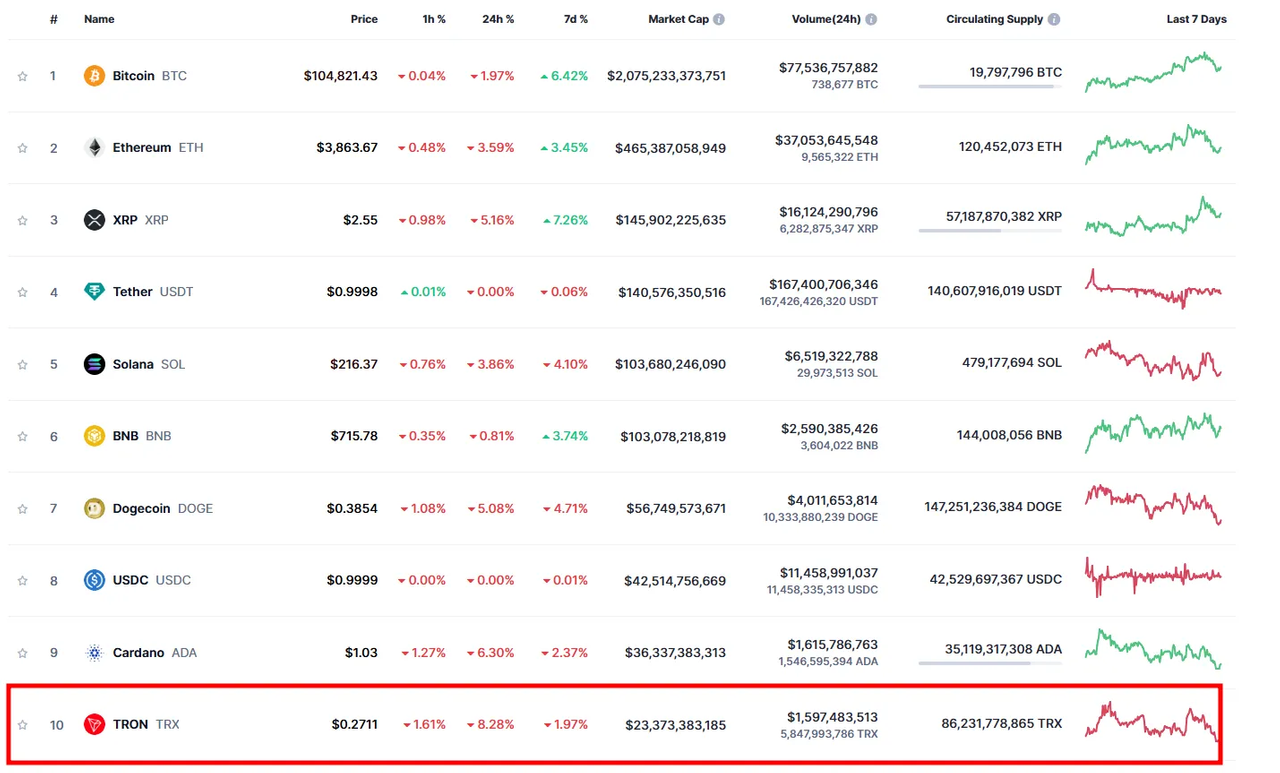Click the Solana coin logo
The image size is (1280, 773).
94,364
